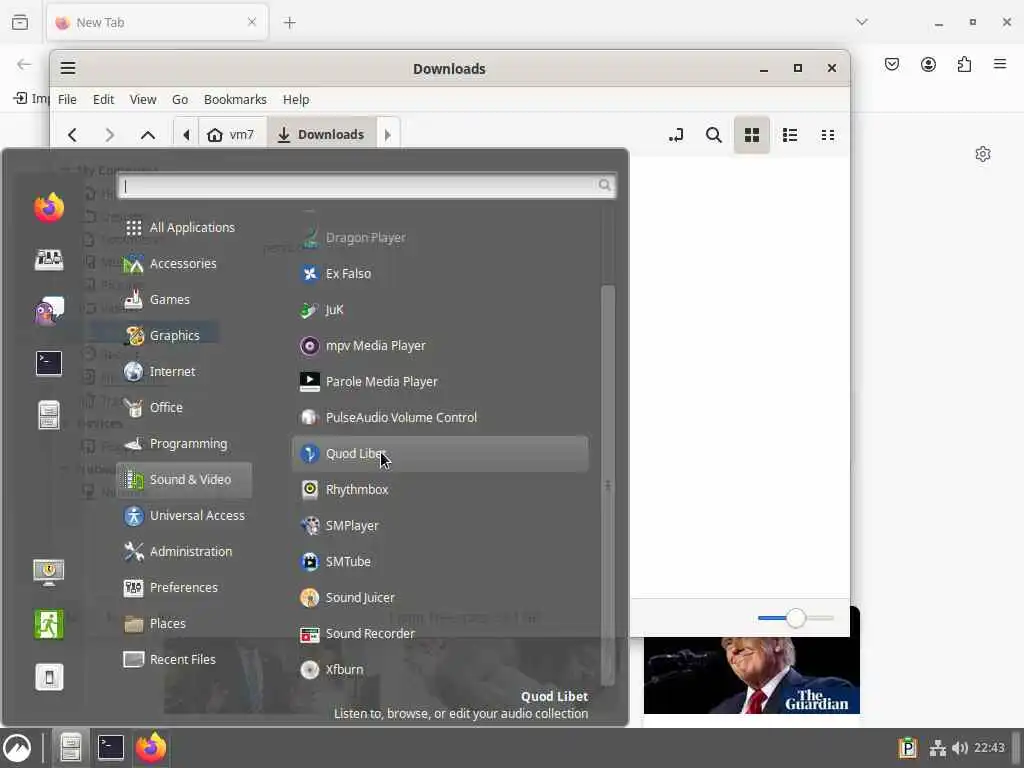Click Downloads path bar button
The image size is (1024, 768).
[321, 135]
